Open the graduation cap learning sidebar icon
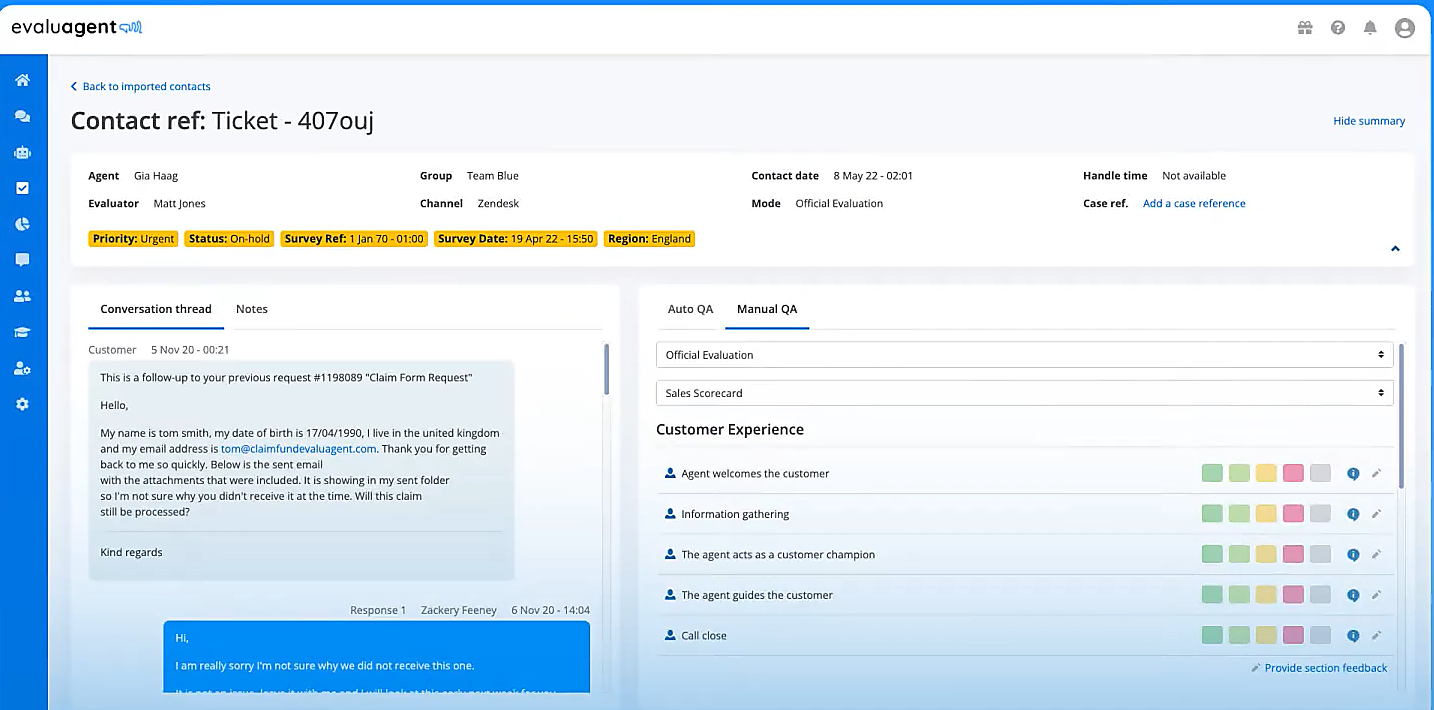The width and height of the screenshot is (1434, 710). (22, 332)
